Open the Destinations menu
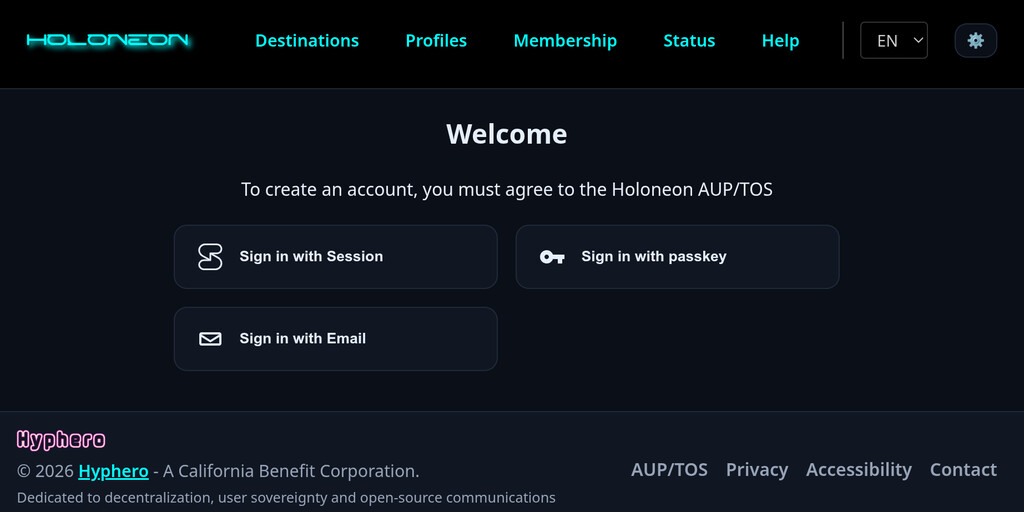 click(307, 41)
